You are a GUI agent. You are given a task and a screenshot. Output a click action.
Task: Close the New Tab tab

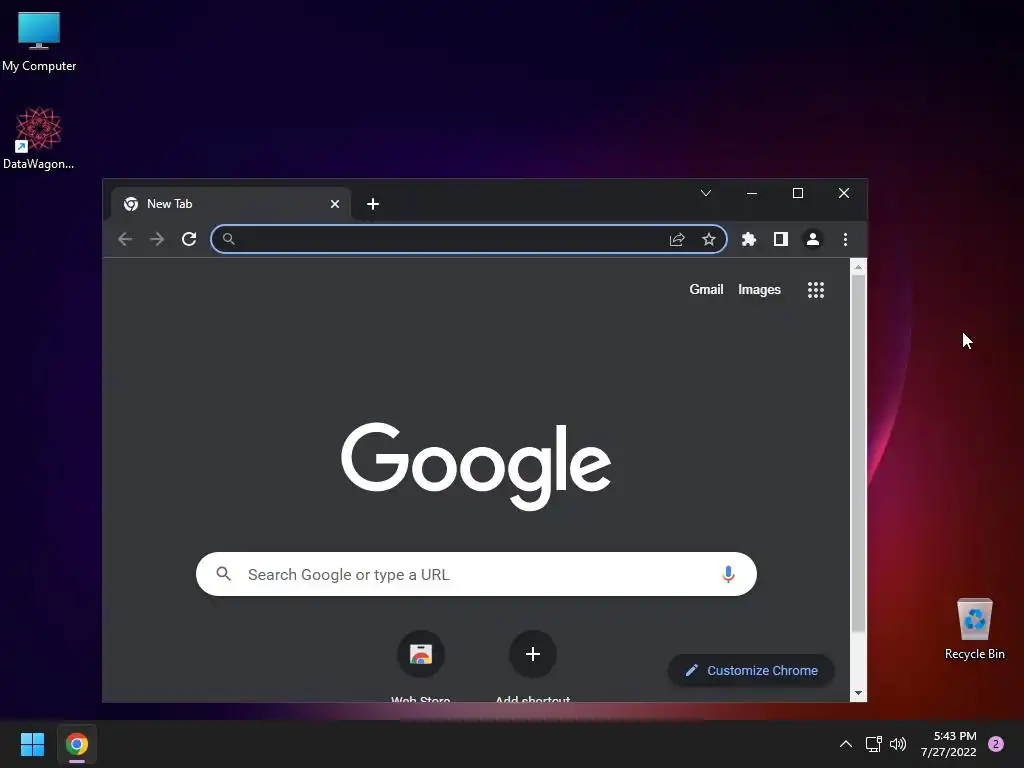click(335, 204)
